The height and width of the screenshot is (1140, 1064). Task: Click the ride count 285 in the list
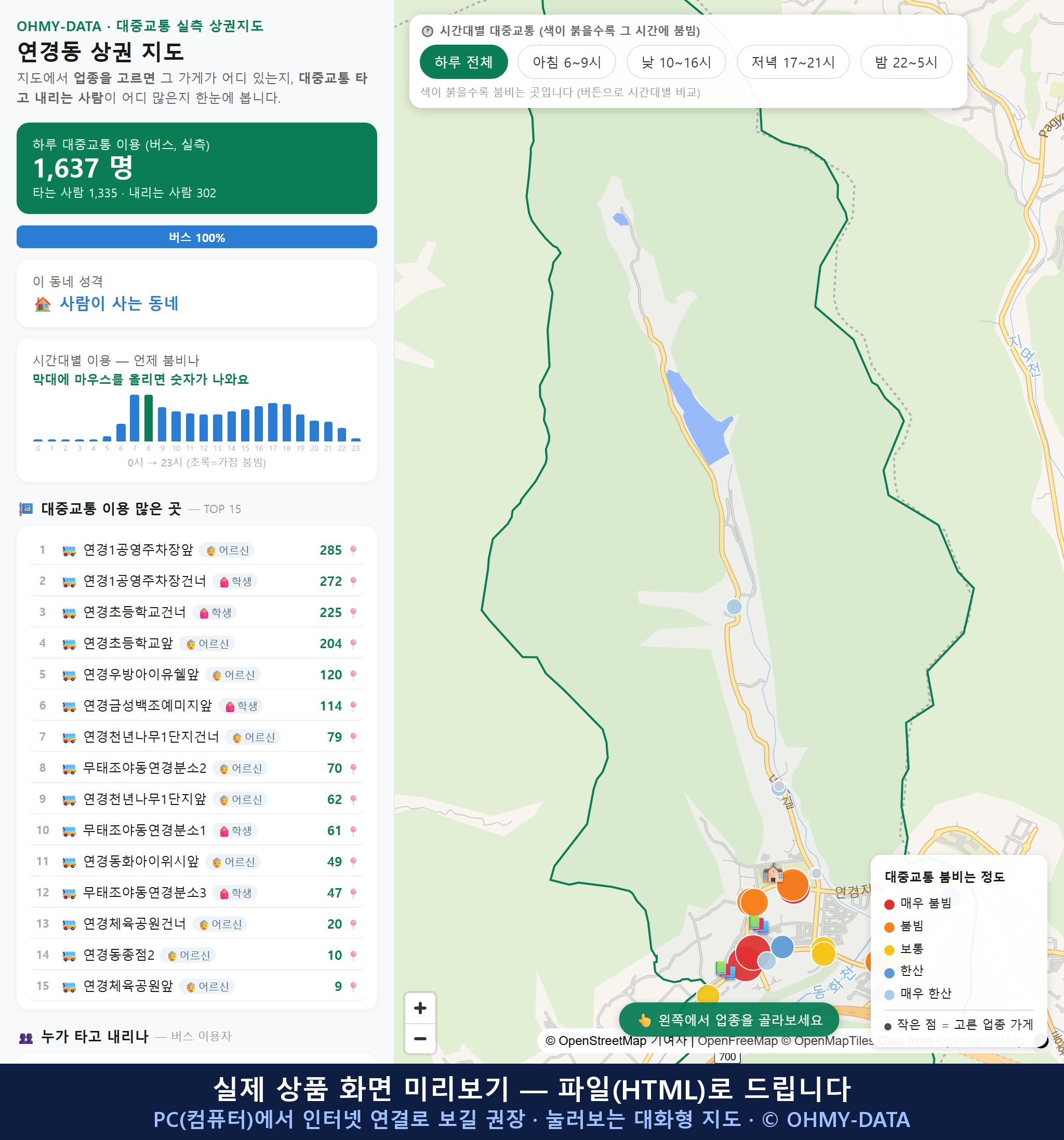point(330,551)
